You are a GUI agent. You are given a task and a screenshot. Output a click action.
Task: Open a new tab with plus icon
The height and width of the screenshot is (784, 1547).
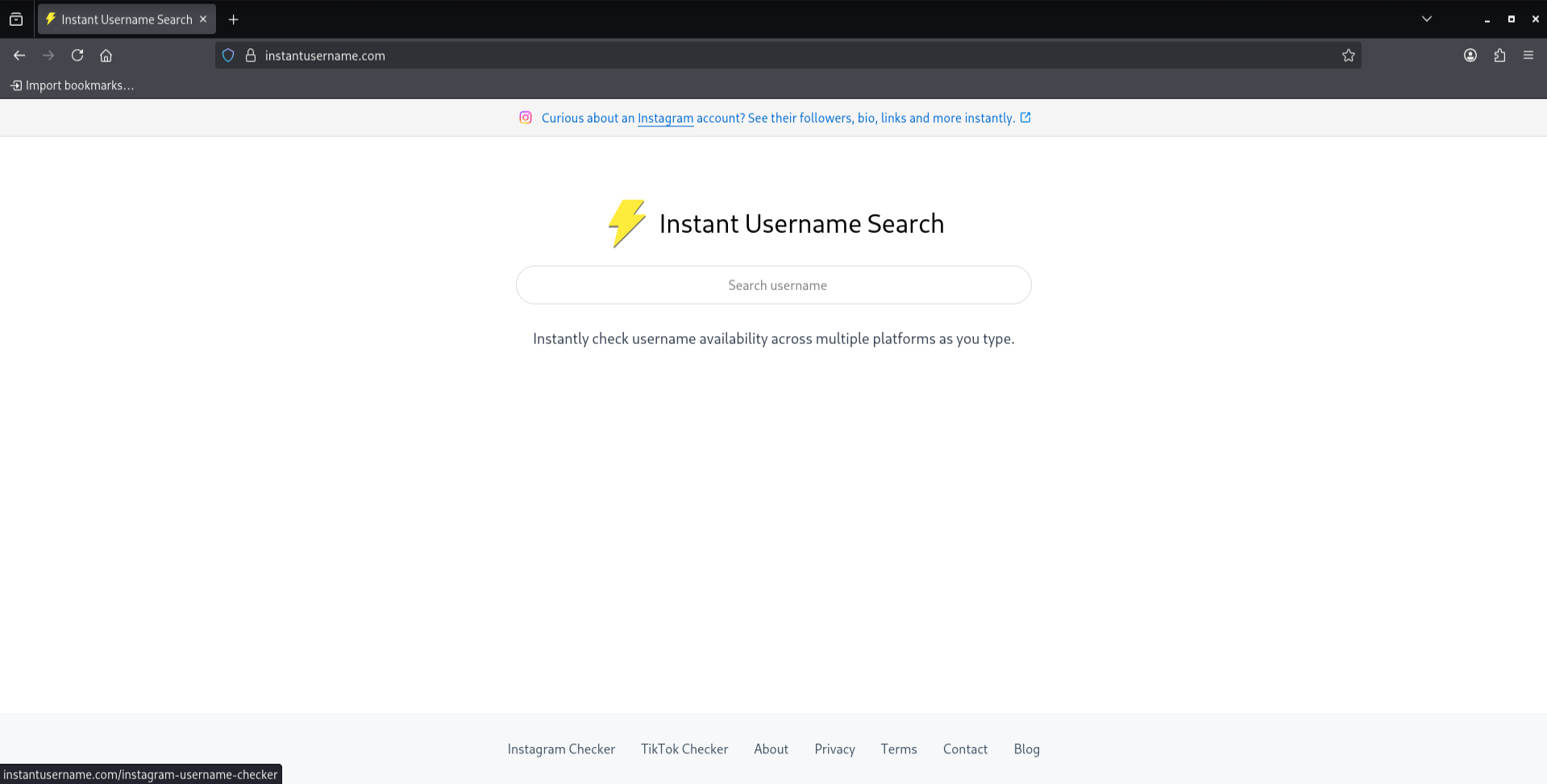(x=234, y=19)
